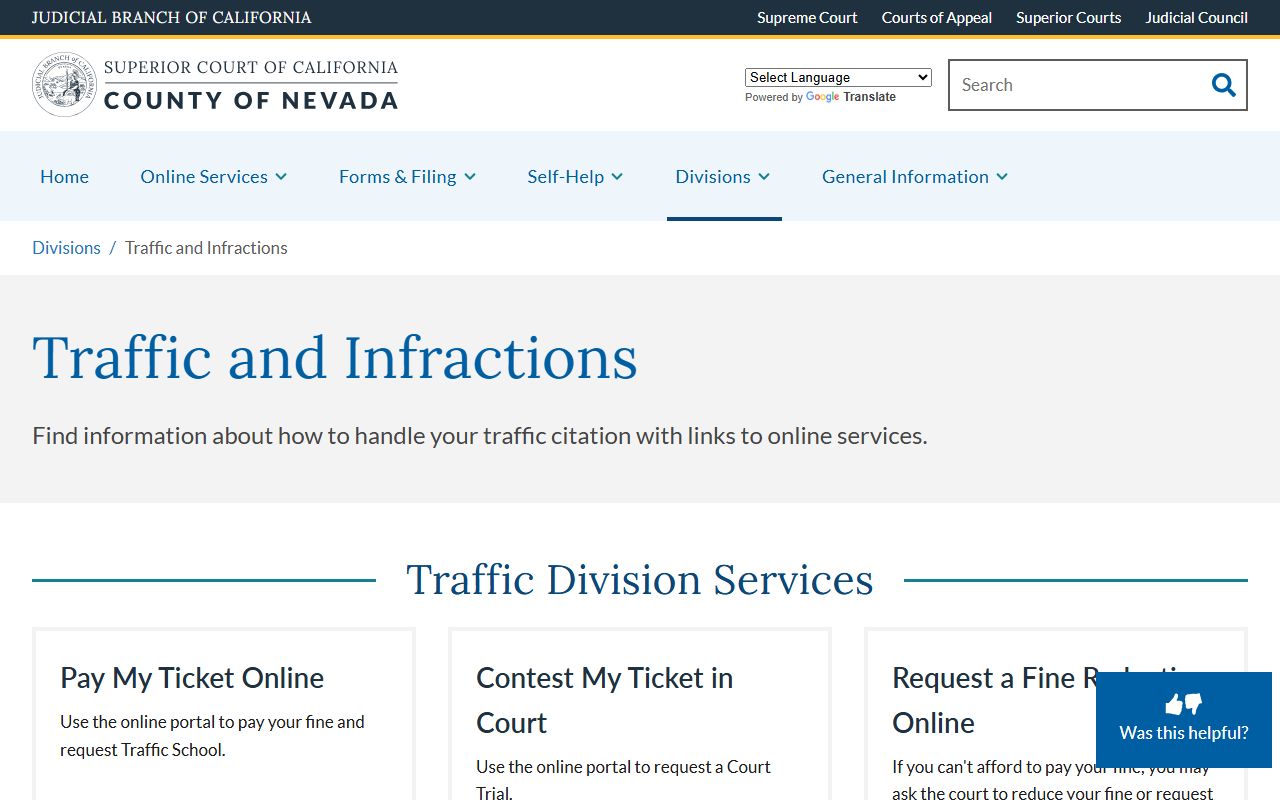Image resolution: width=1280 pixels, height=800 pixels.
Task: Open the Superior Courts link
Action: coord(1068,17)
